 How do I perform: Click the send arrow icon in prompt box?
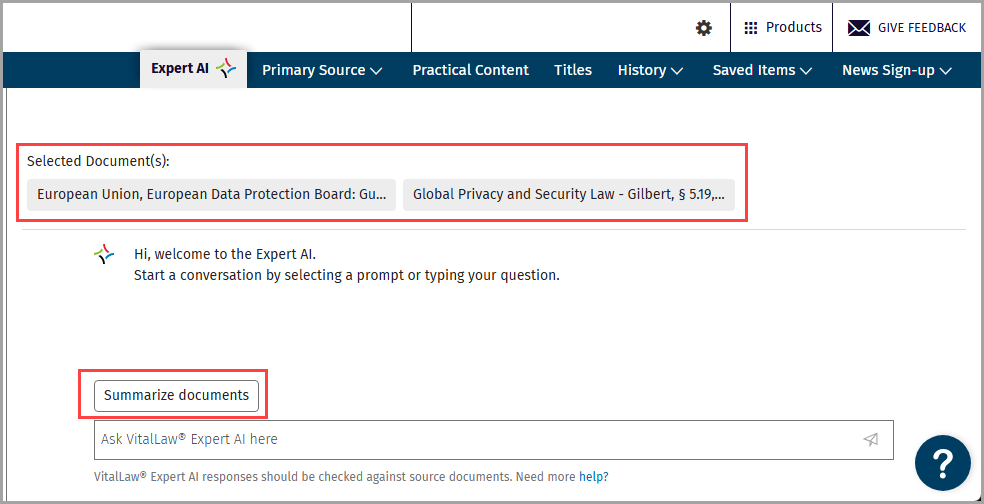coord(870,439)
